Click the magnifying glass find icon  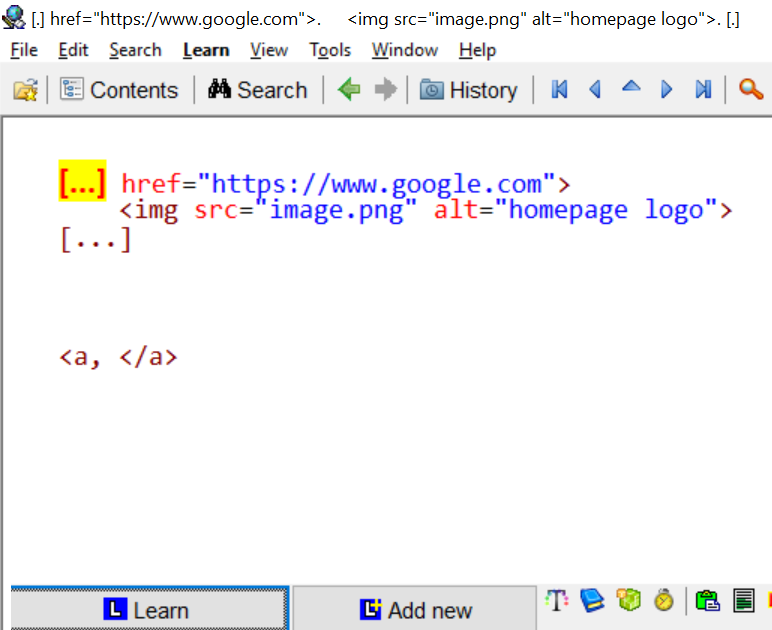click(751, 90)
